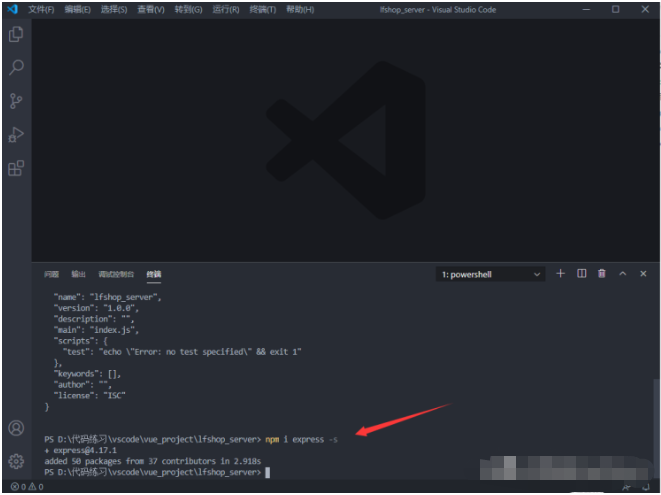Click the "version": "1.0.0" line
This screenshot has width=661, height=495.
click(96, 308)
